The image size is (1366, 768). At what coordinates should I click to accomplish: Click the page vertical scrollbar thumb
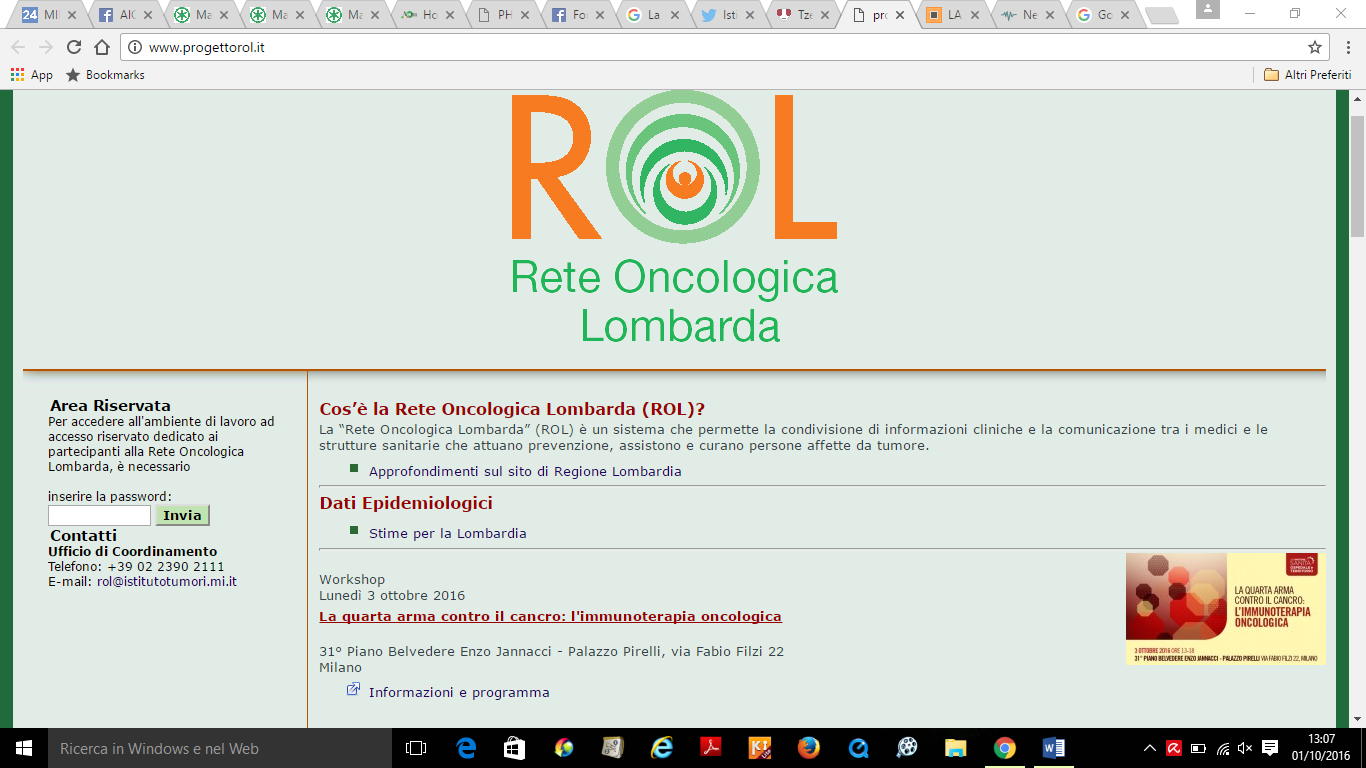(x=1357, y=175)
